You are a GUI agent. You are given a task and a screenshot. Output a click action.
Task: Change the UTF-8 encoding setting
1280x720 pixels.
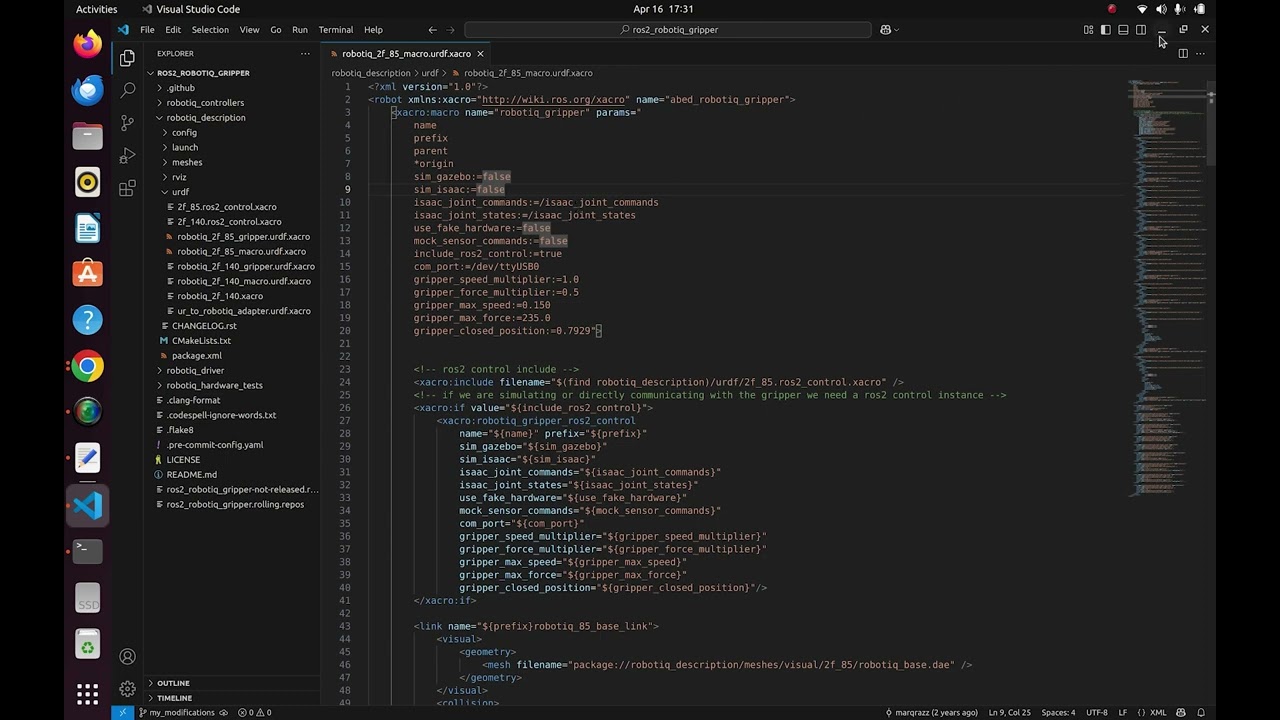pyautogui.click(x=1096, y=713)
